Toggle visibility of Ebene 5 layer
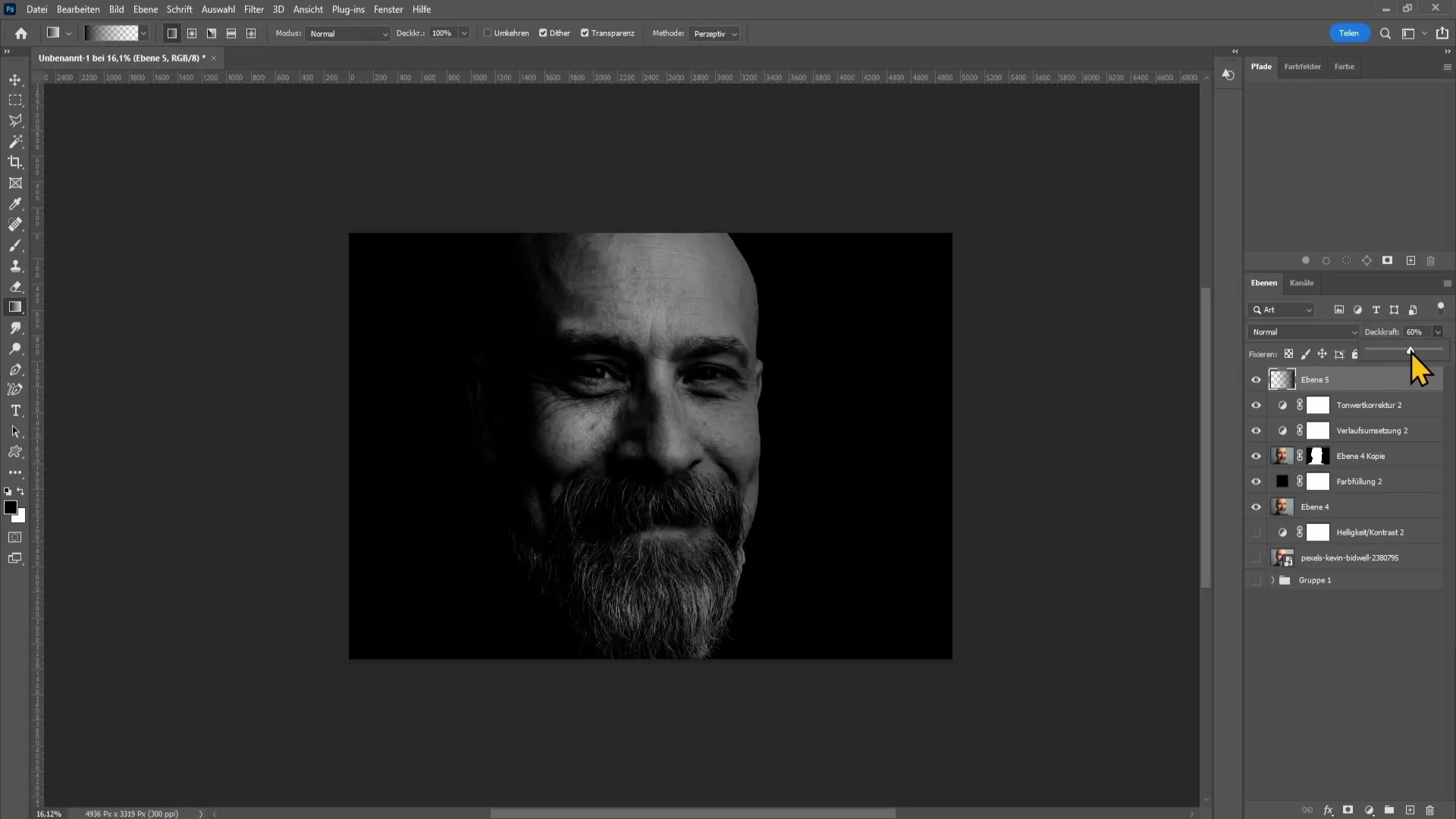The width and height of the screenshot is (1456, 819). coord(1256,379)
